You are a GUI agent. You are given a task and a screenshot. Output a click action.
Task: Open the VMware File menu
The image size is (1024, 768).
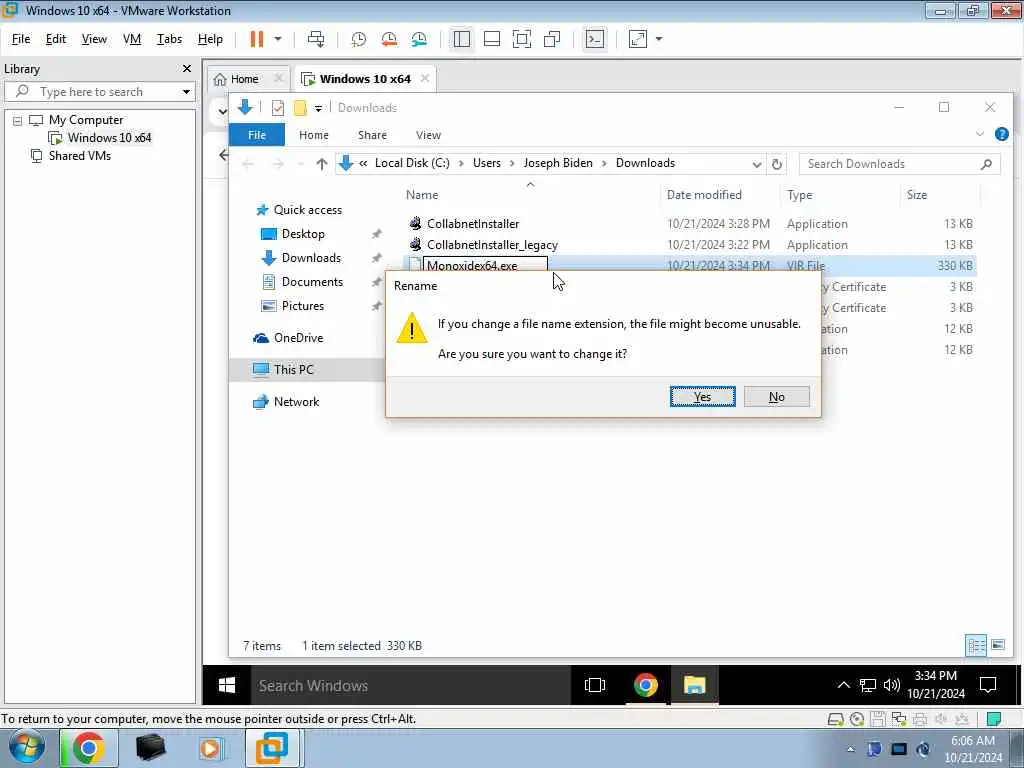21,39
